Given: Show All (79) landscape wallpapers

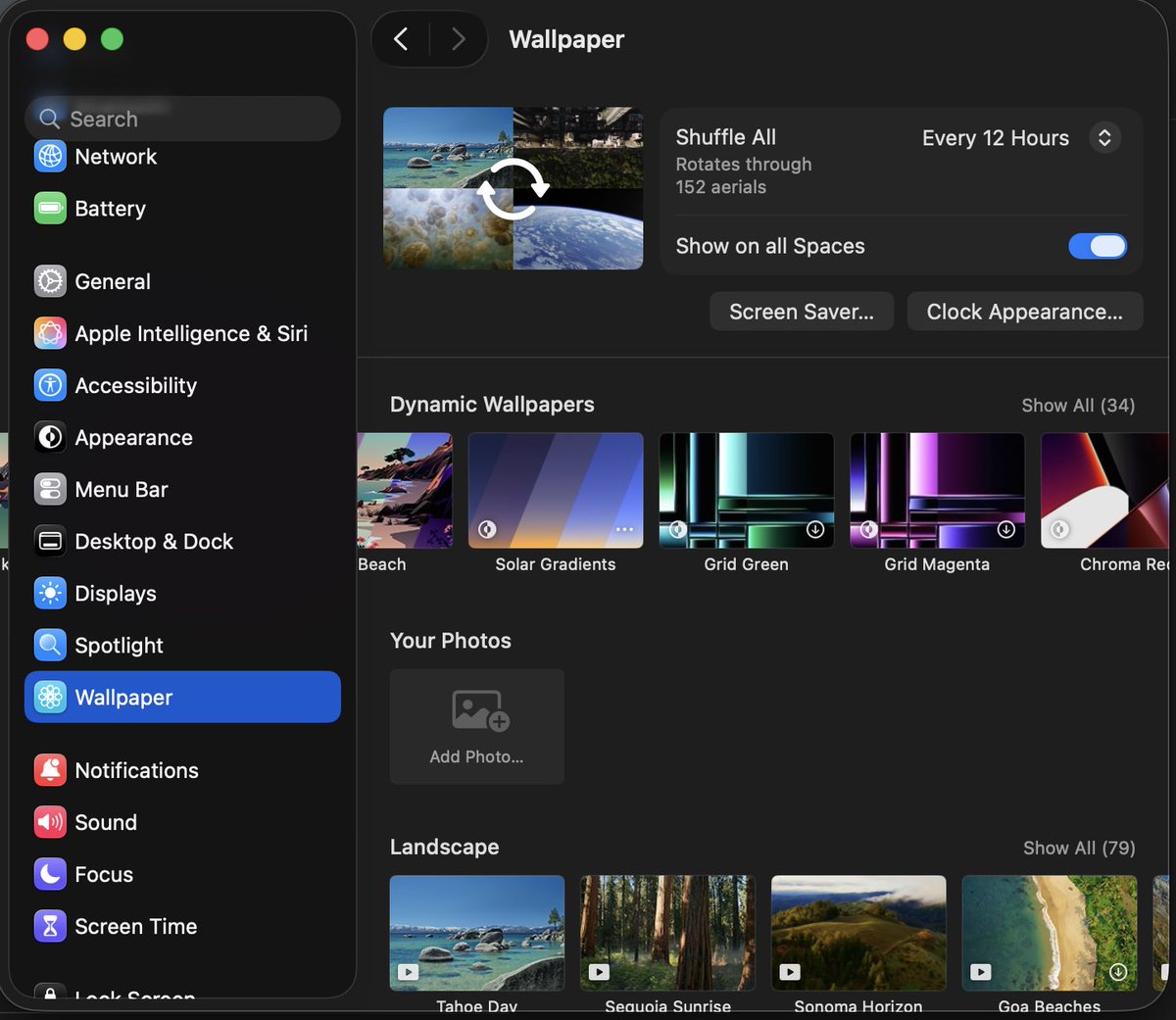Looking at the screenshot, I should click(1079, 849).
